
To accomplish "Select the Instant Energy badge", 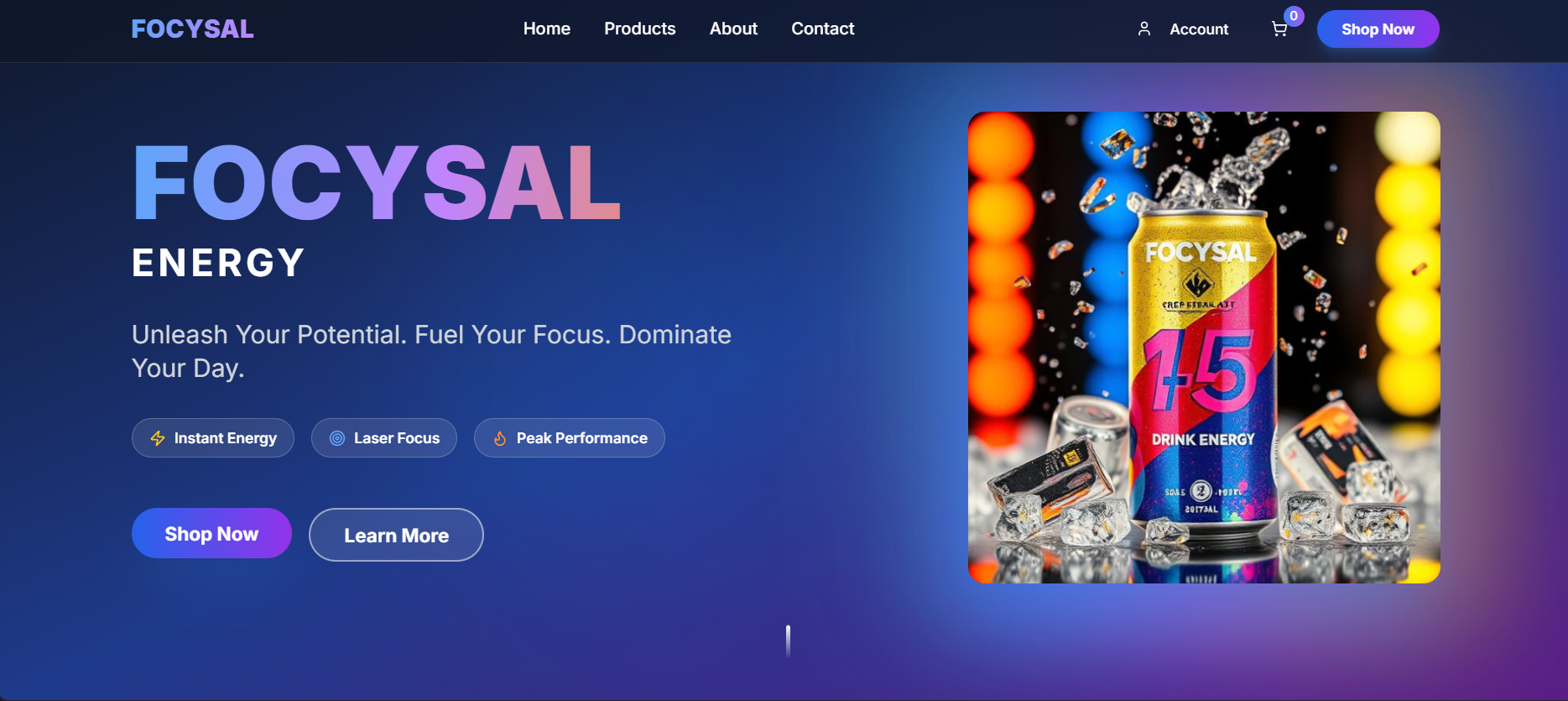I will point(213,438).
